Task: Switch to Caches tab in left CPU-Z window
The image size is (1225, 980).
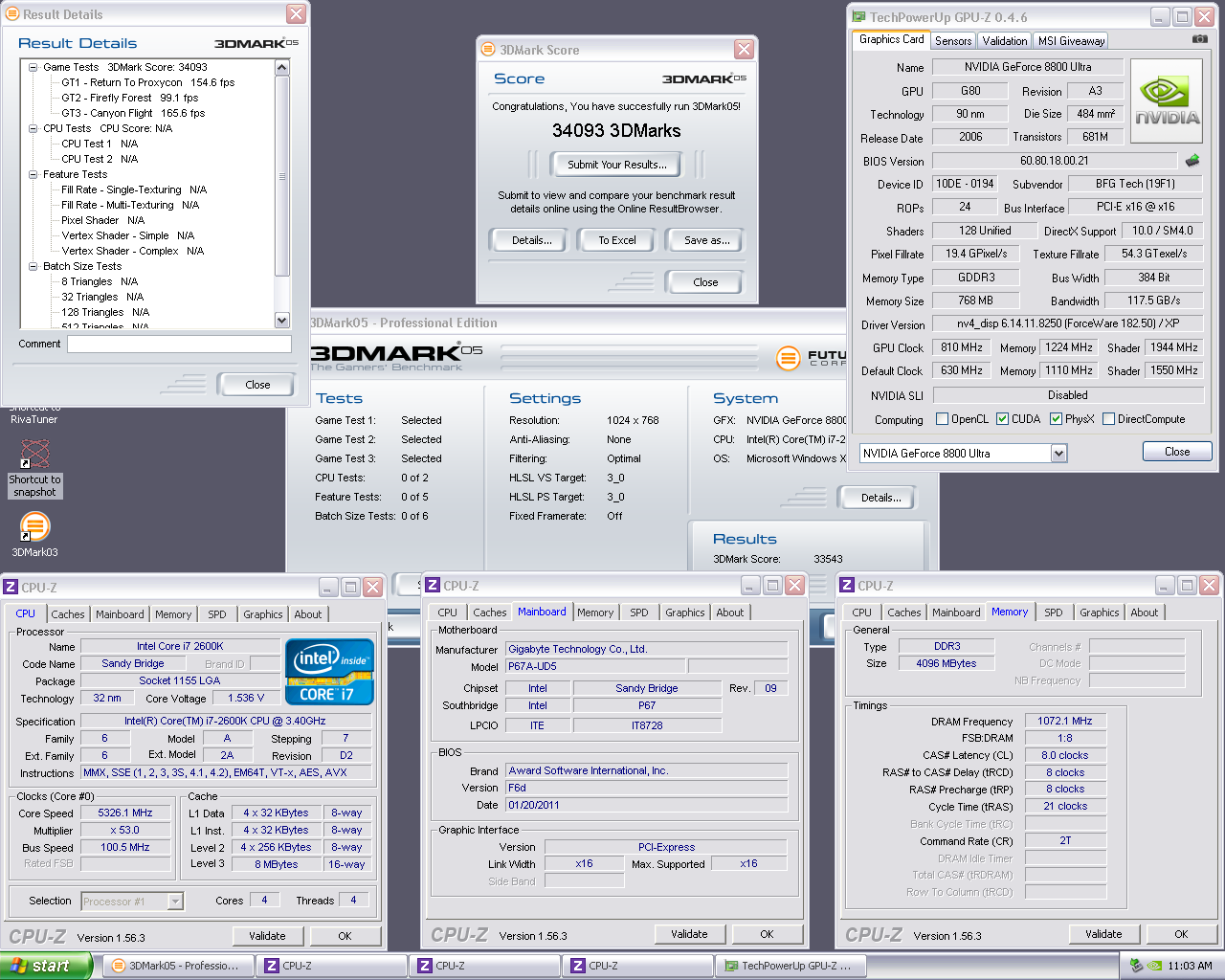Action: 68,614
